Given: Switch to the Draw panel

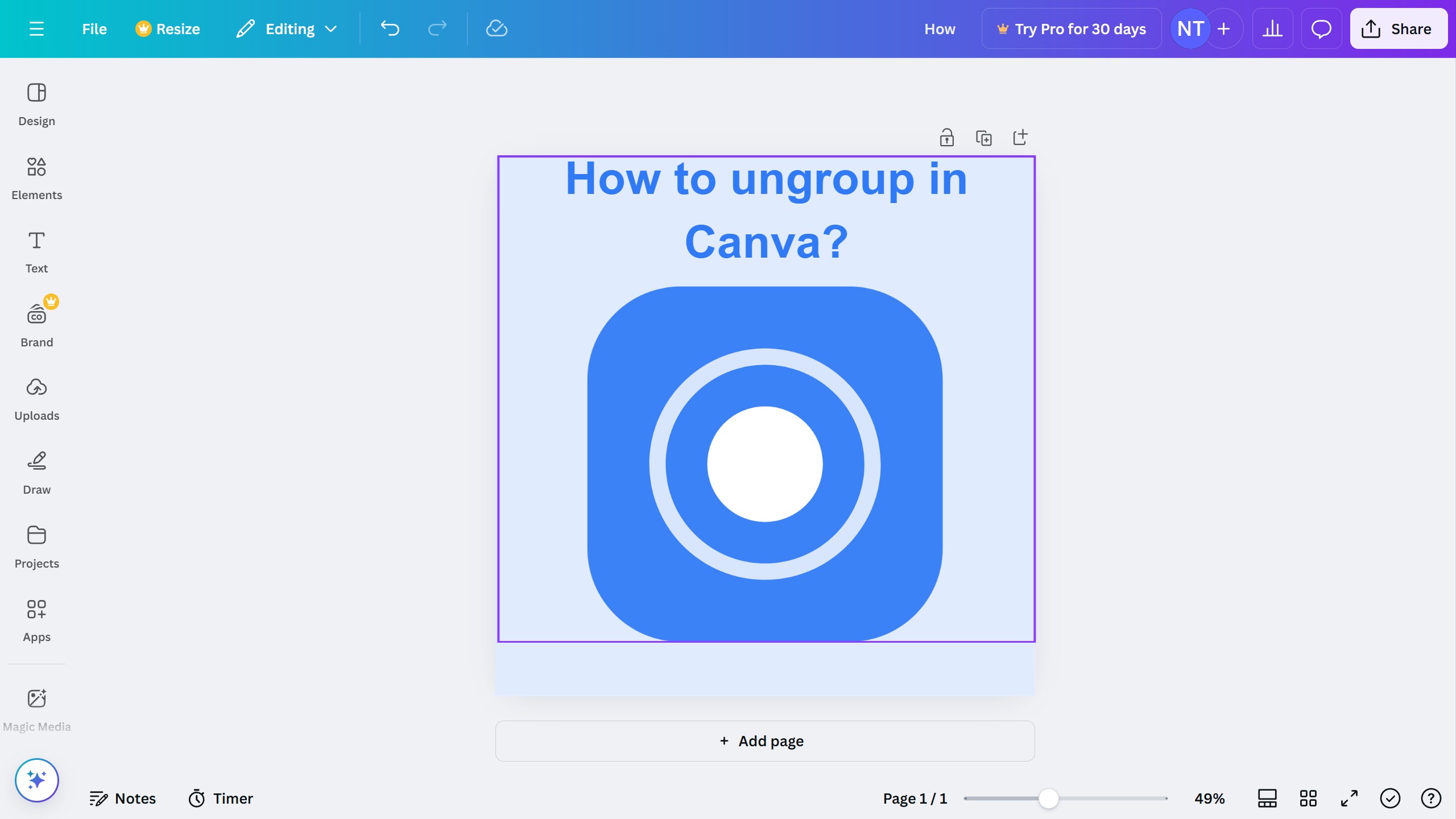Looking at the screenshot, I should coord(36,472).
